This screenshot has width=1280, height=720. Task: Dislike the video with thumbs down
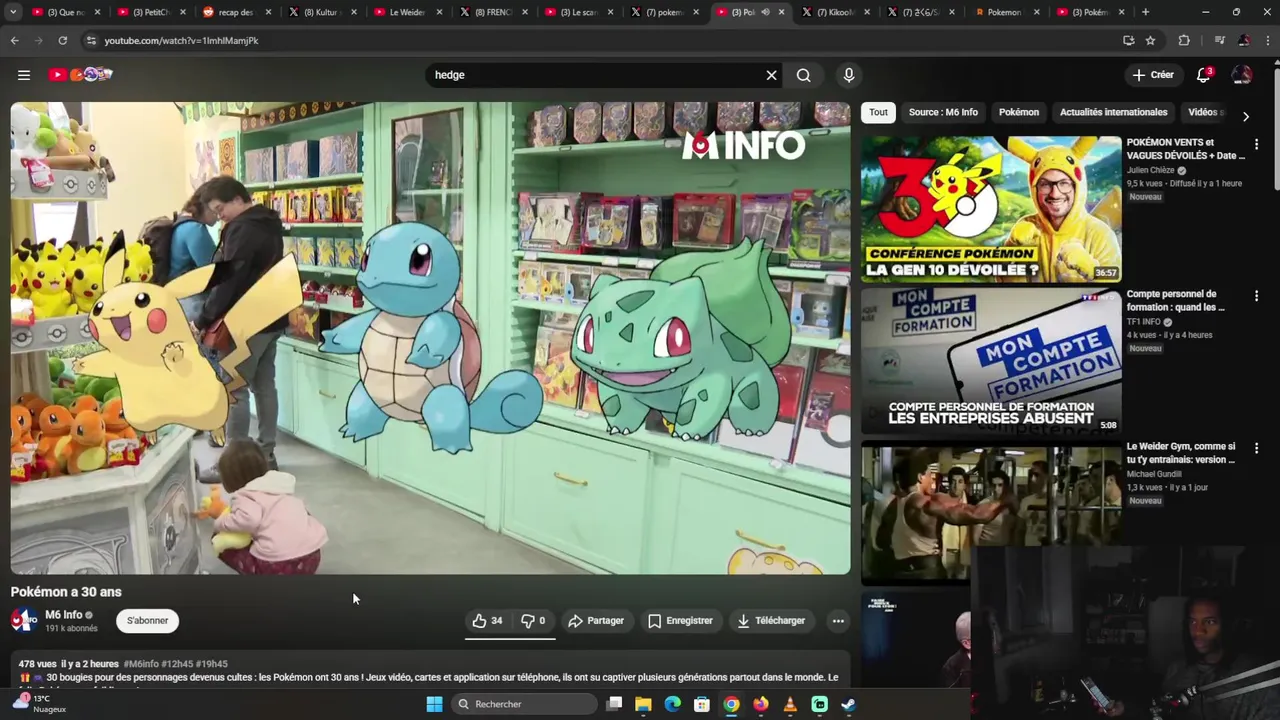click(533, 621)
